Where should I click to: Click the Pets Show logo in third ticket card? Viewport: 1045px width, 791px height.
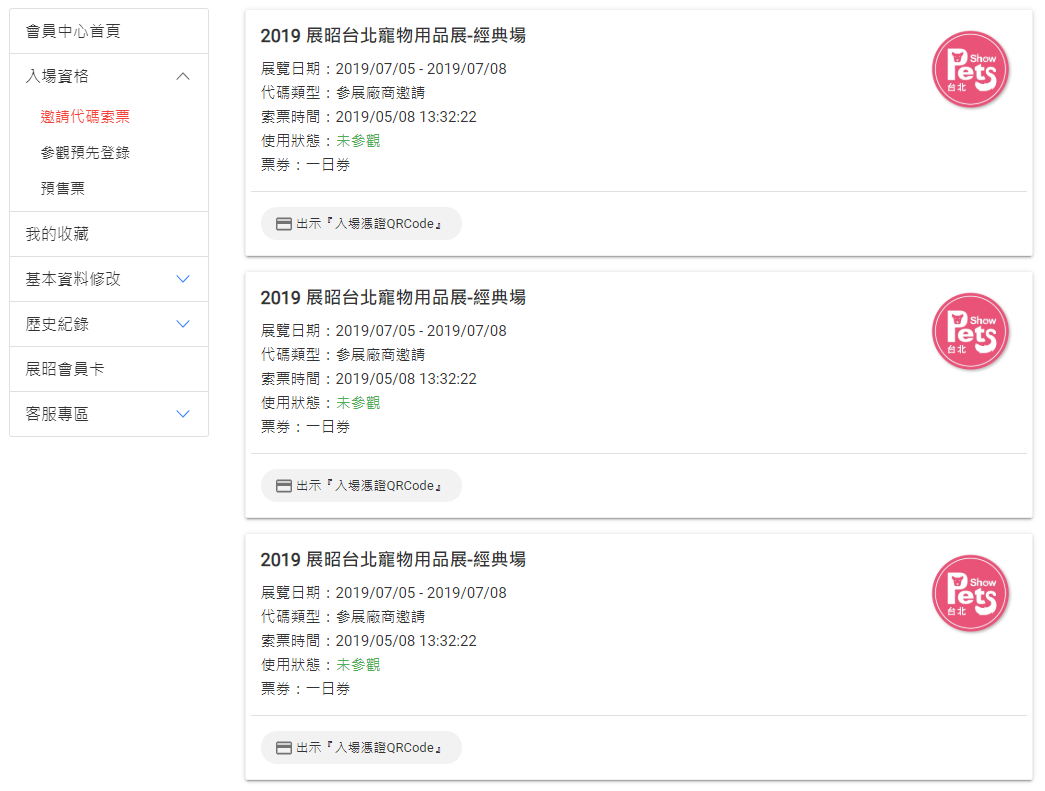pos(969,593)
